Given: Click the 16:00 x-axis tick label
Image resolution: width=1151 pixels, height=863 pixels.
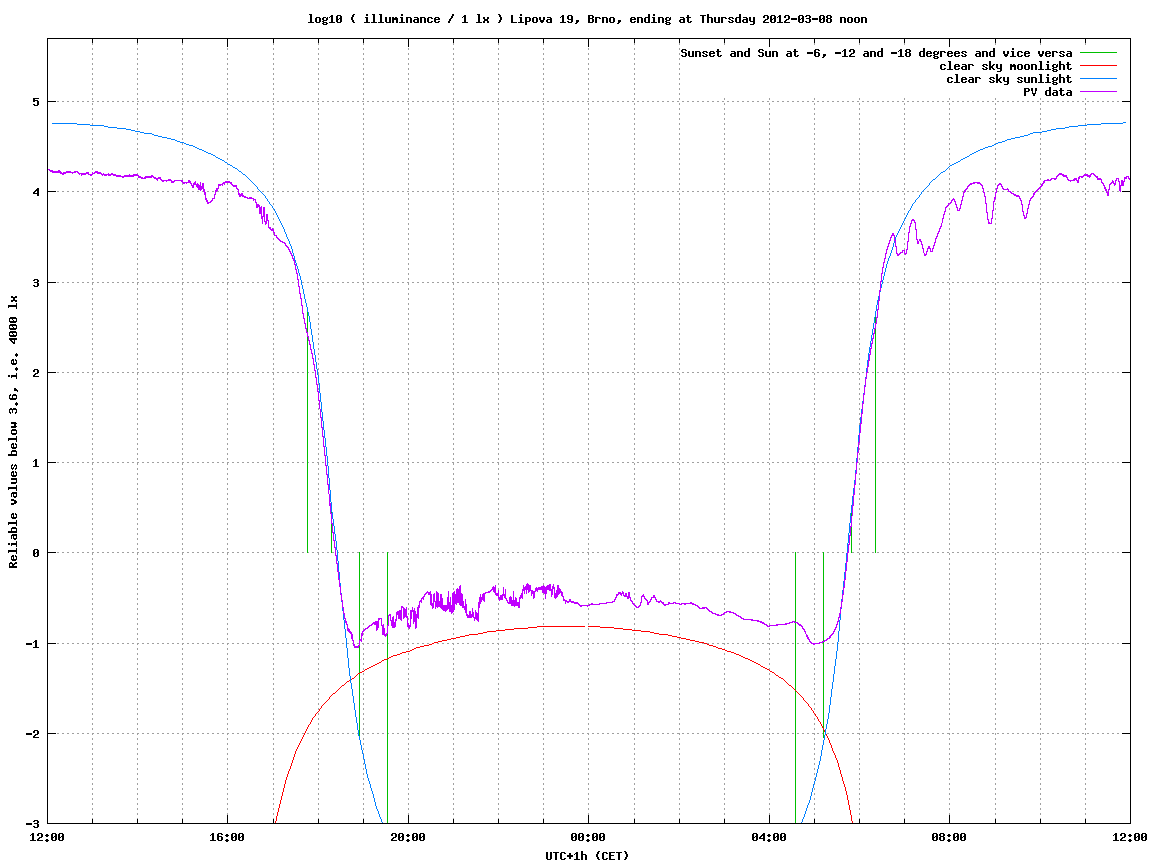Looking at the screenshot, I should click(227, 837).
